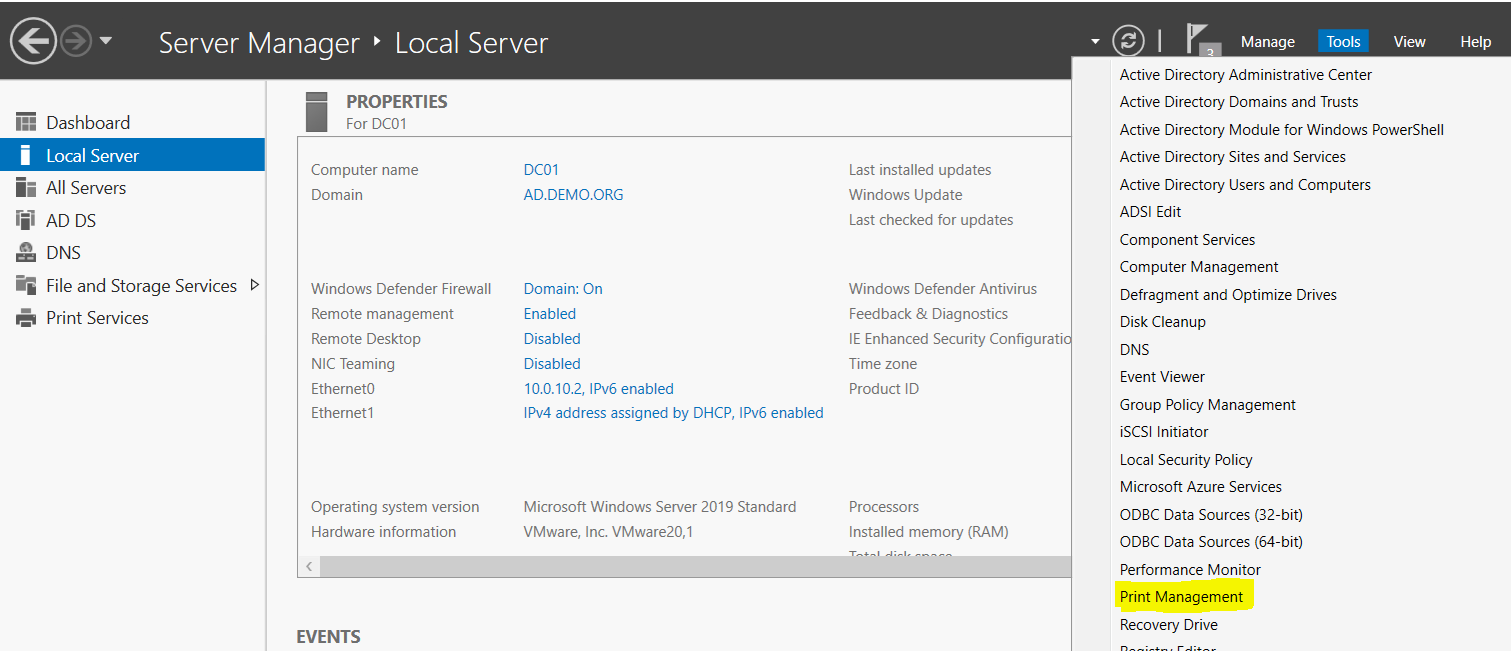Open the notifications flag icon
This screenshot has width=1511, height=651.
click(x=1198, y=40)
